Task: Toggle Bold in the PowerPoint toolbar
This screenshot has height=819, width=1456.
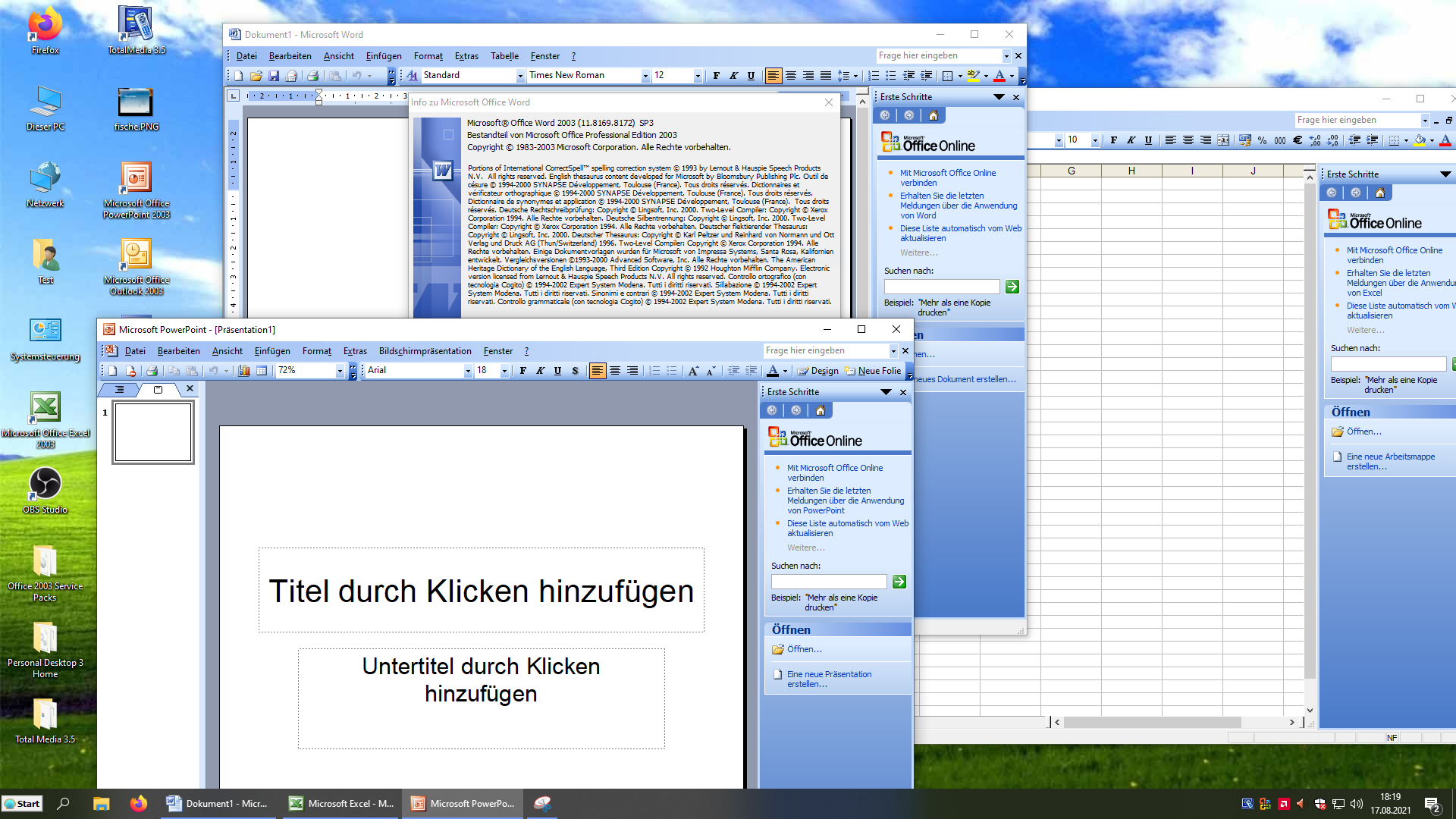Action: pos(522,371)
